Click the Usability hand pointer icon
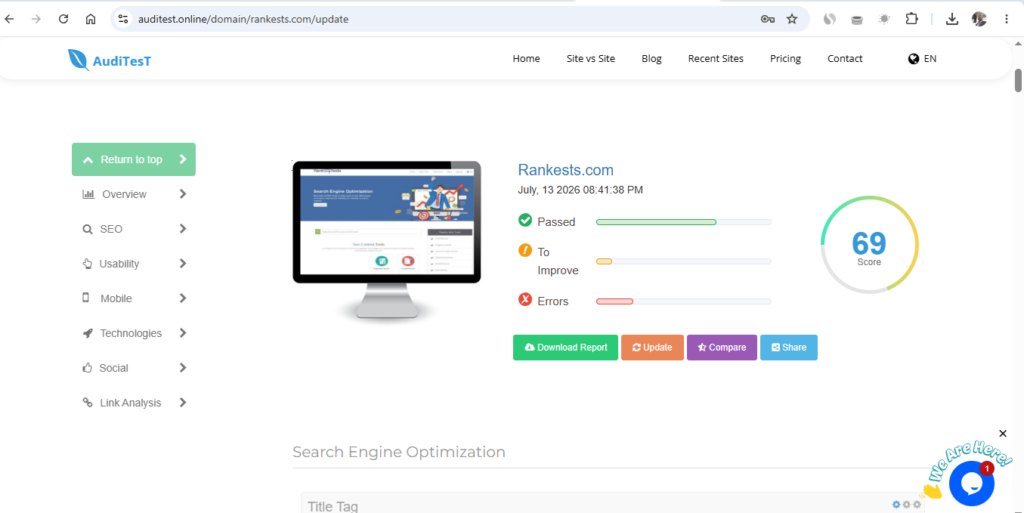1024x513 pixels. (88, 264)
